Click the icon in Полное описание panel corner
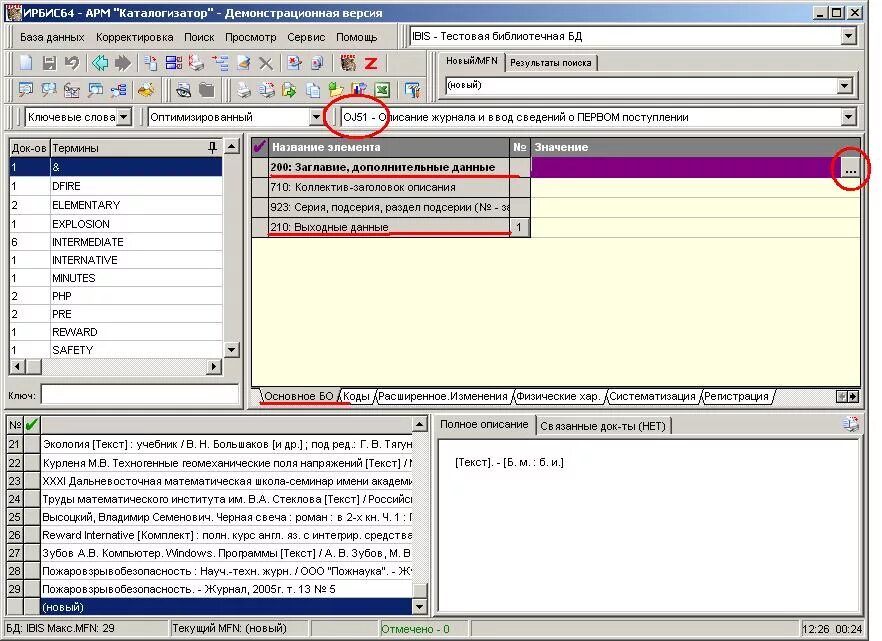Image resolution: width=882 pixels, height=641 pixels. [x=851, y=425]
